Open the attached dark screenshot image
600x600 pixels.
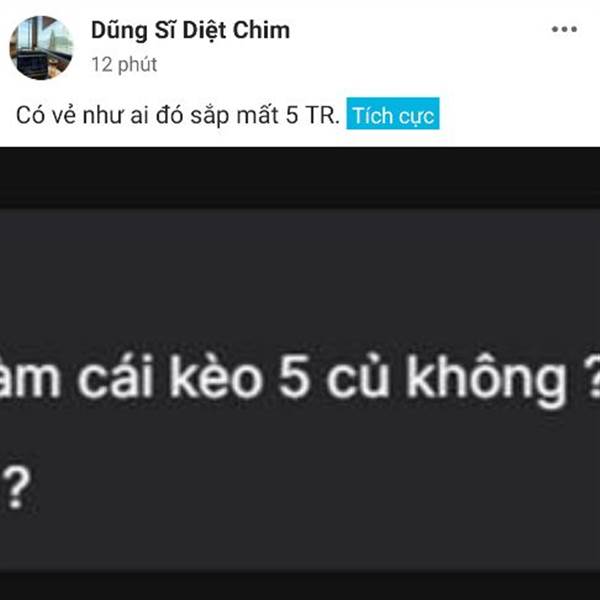click(x=300, y=373)
